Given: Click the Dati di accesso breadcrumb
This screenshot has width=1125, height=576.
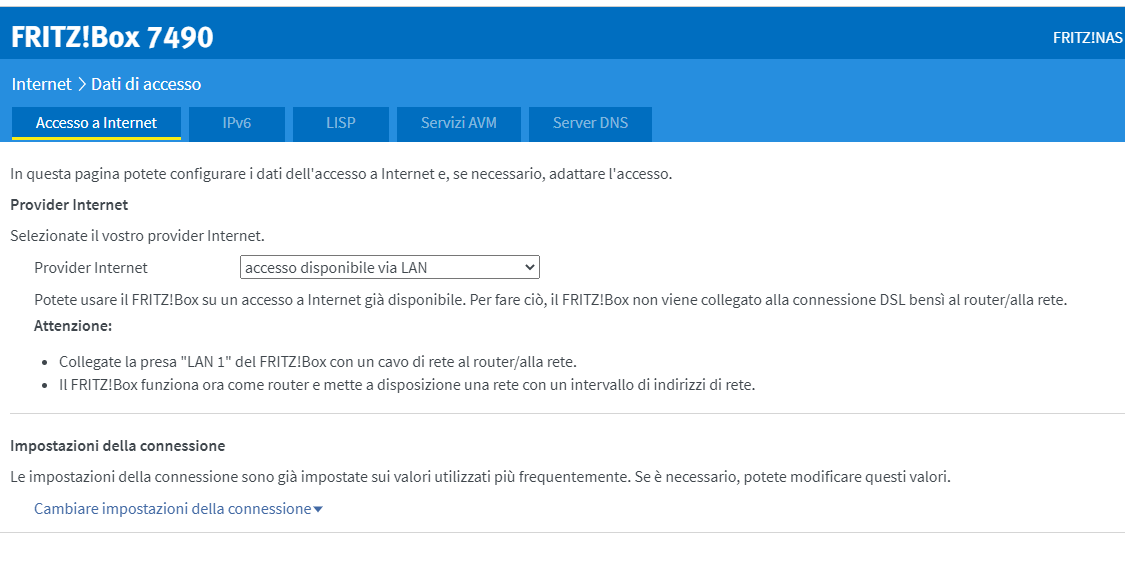Looking at the screenshot, I should (146, 84).
